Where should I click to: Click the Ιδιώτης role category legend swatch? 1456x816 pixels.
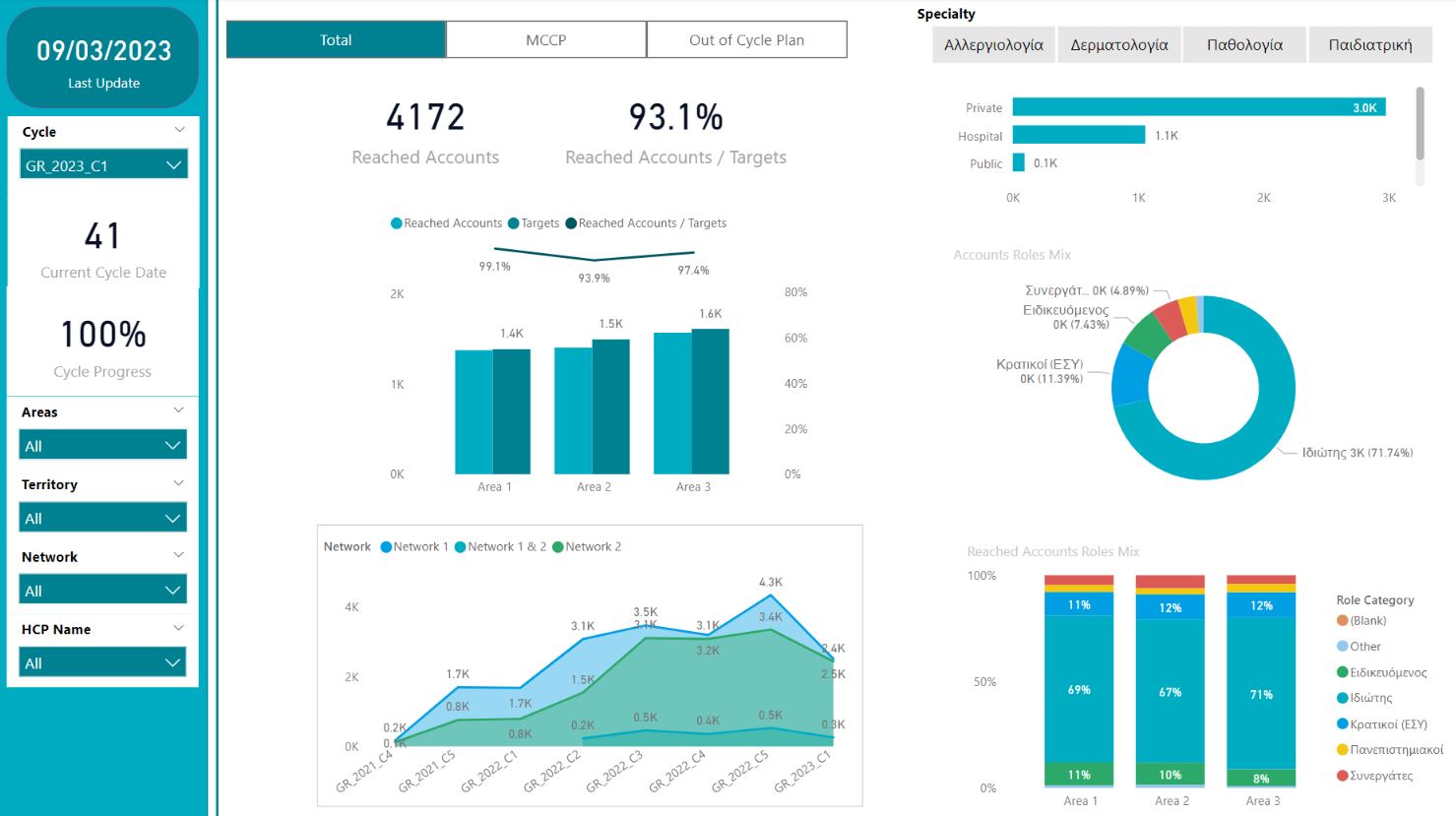pyautogui.click(x=1342, y=698)
